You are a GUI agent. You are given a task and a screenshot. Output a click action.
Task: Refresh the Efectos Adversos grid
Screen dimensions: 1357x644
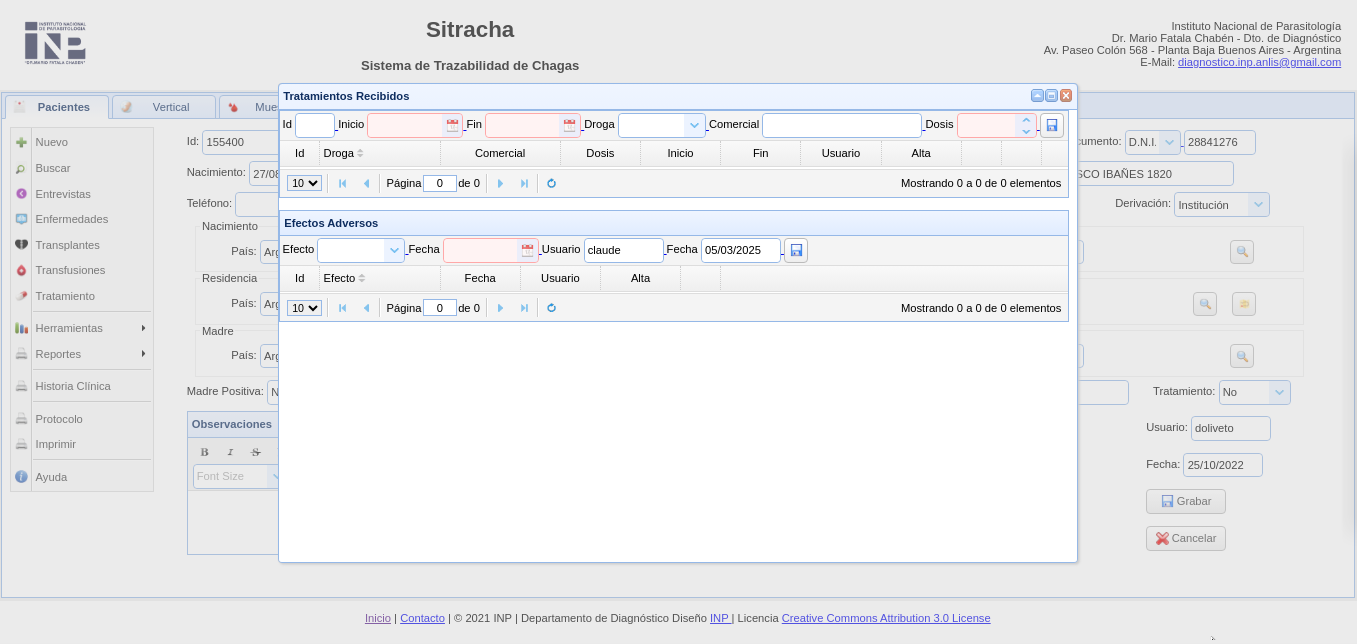point(551,308)
